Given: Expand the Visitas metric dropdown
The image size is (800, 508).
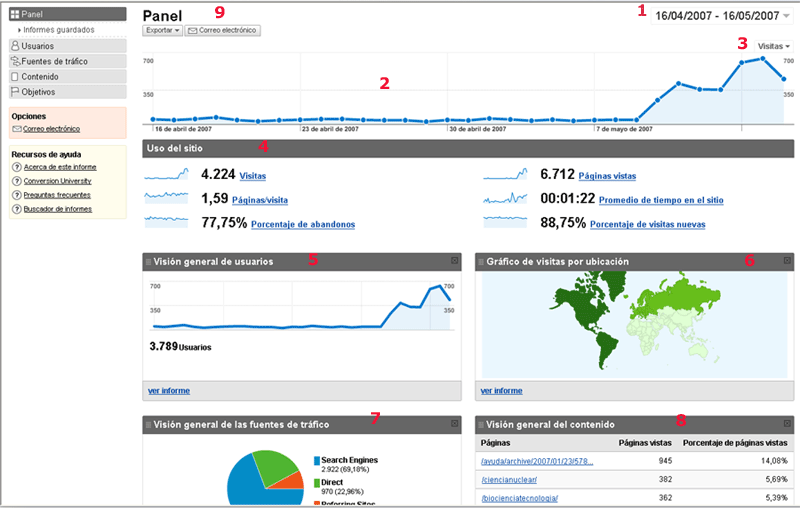Looking at the screenshot, I should [774, 47].
